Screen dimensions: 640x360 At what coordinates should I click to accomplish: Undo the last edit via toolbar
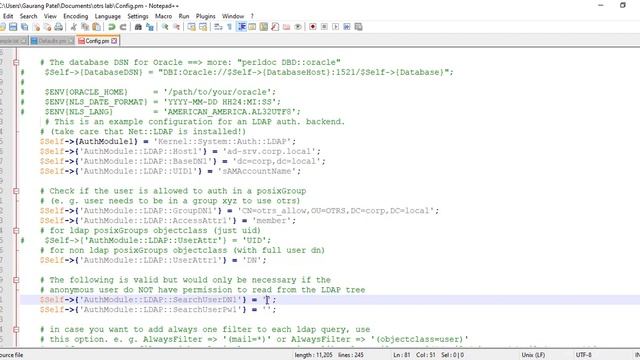pos(111,27)
